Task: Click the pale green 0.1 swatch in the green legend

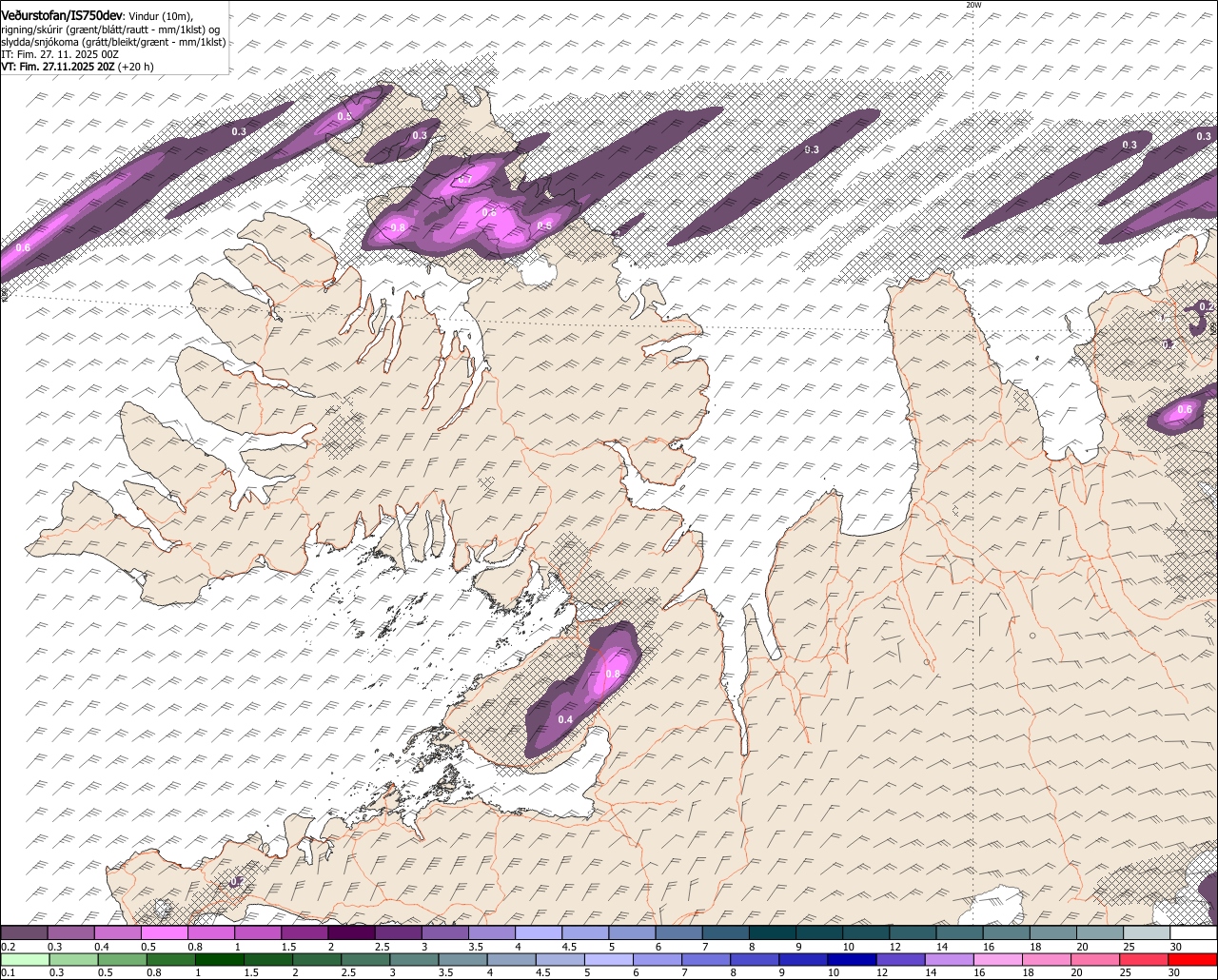Action: pyautogui.click(x=25, y=960)
